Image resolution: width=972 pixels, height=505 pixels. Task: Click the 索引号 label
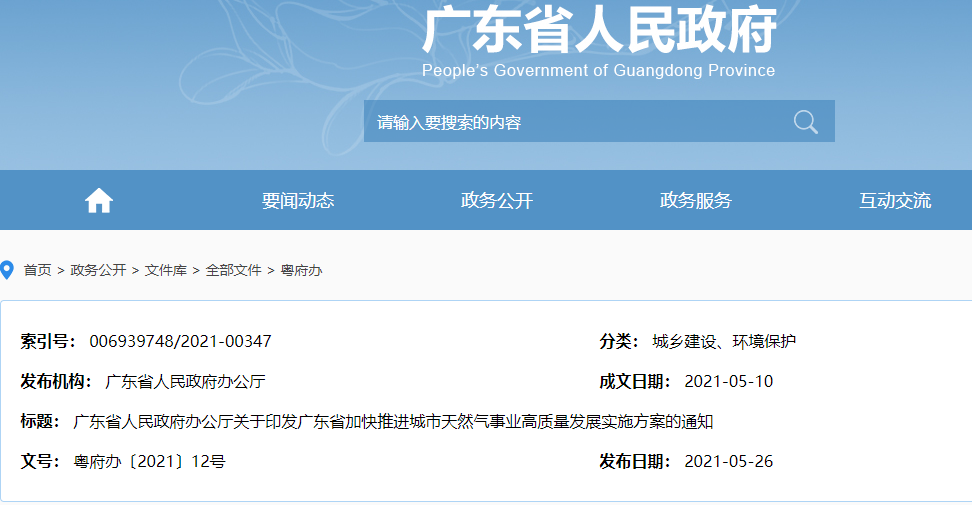(48, 341)
